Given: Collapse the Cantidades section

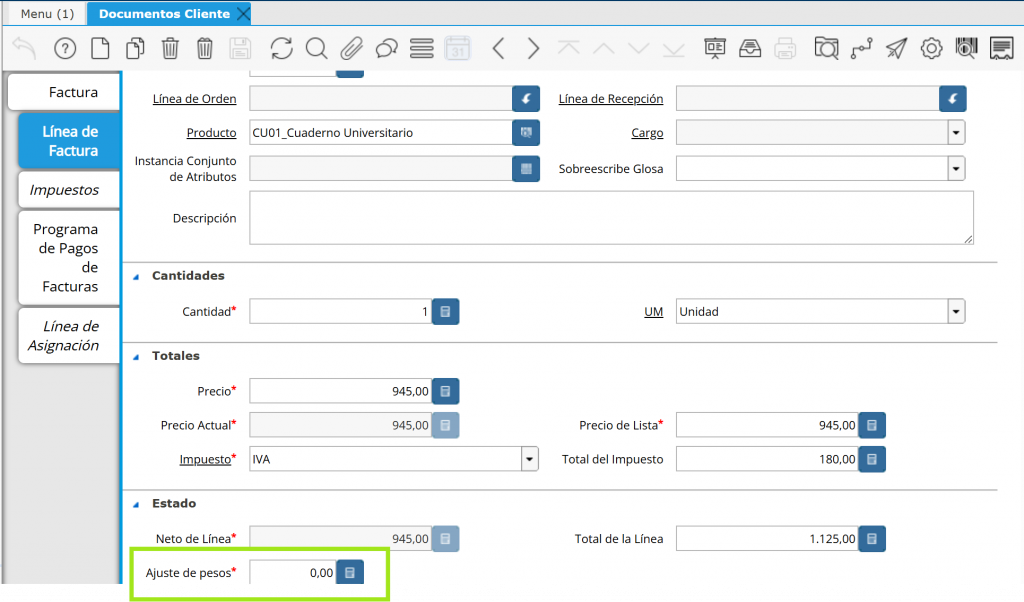Looking at the screenshot, I should tap(136, 277).
